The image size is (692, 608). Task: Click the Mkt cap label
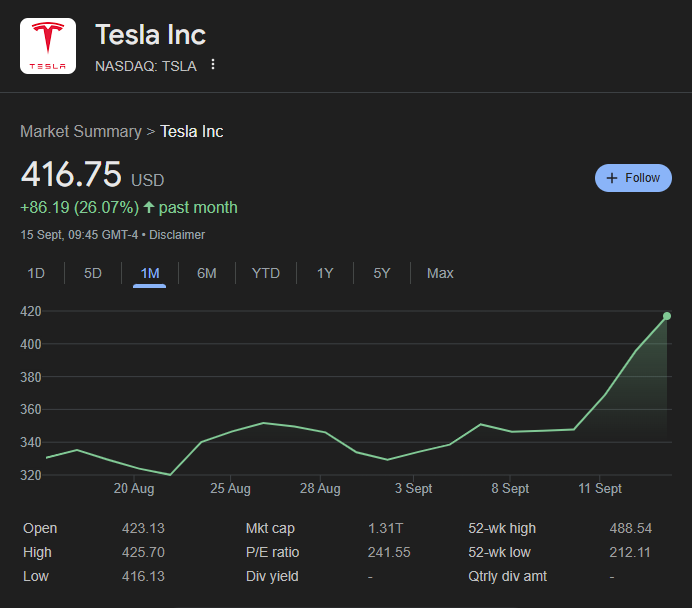click(270, 528)
